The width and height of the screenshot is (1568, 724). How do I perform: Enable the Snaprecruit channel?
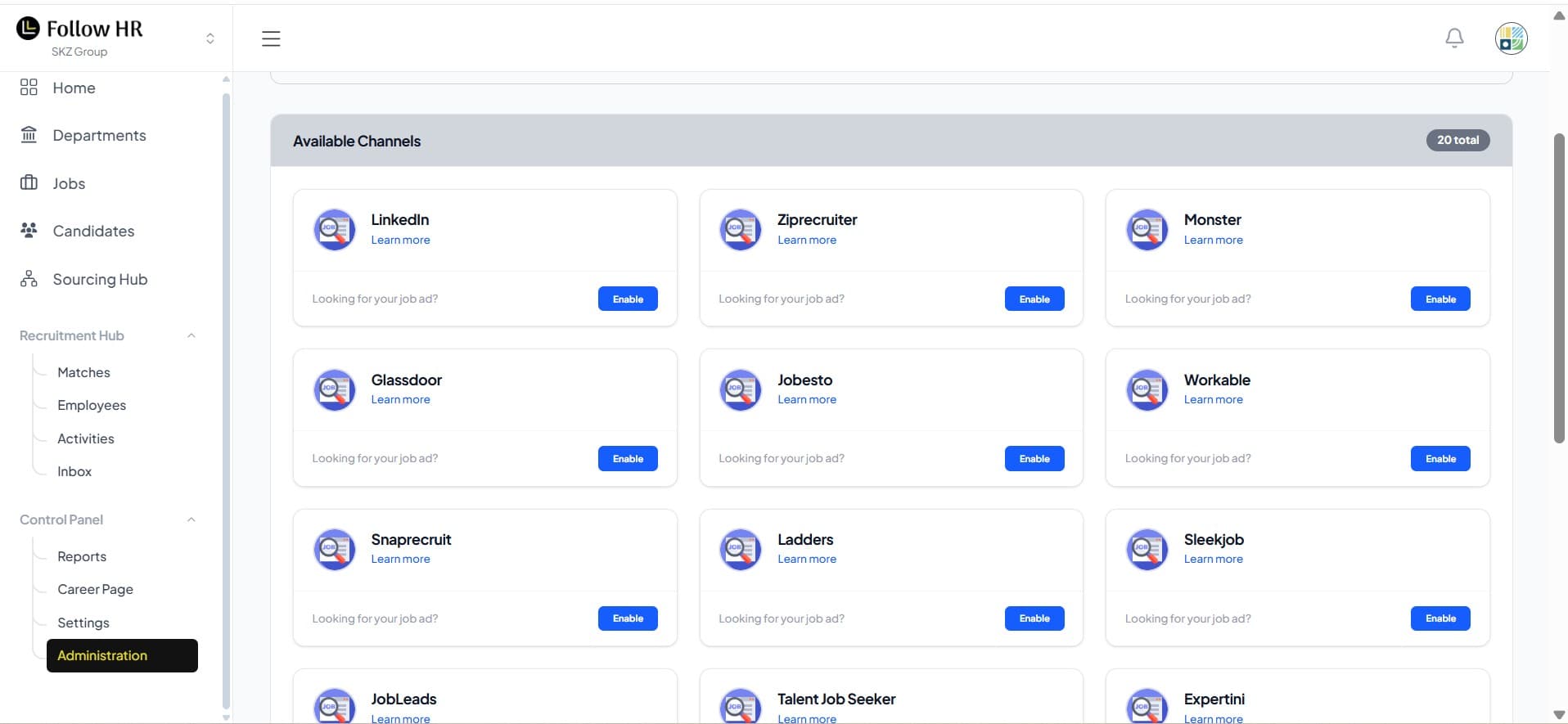pyautogui.click(x=628, y=618)
